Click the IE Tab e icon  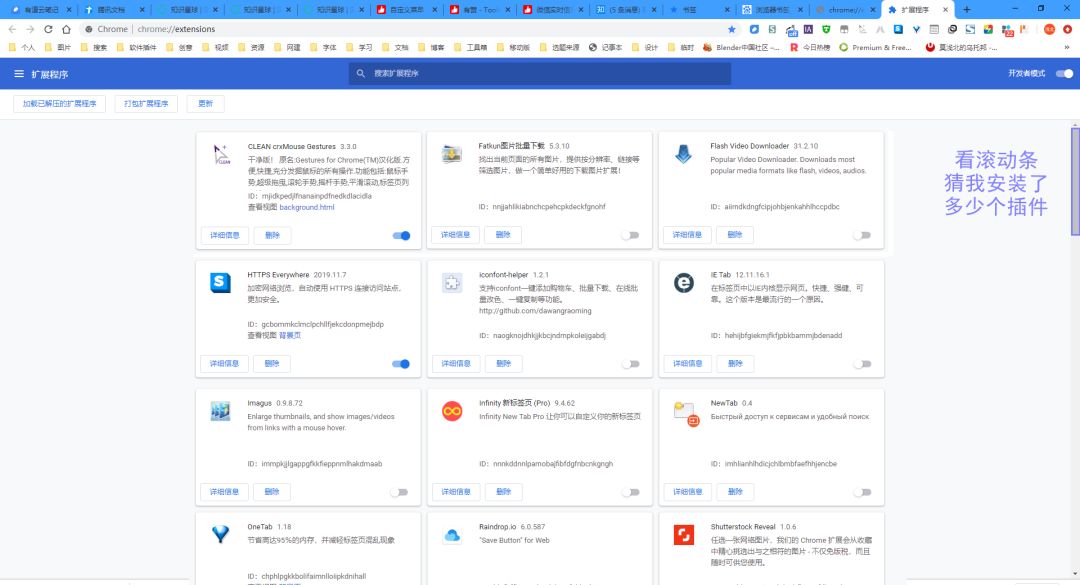pyautogui.click(x=683, y=283)
